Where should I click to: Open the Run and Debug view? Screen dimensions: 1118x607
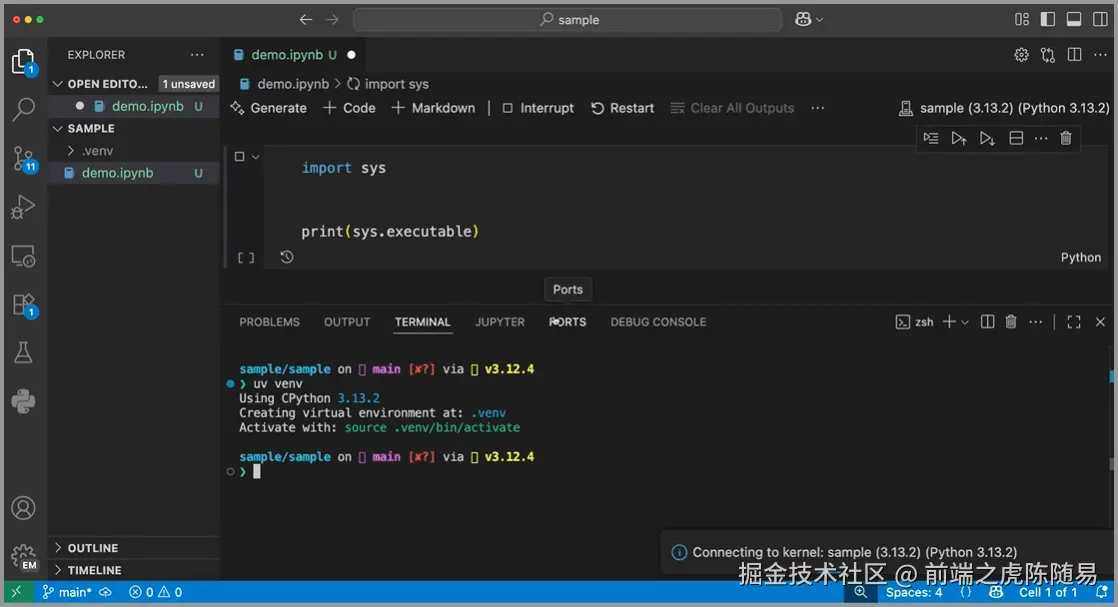[23, 207]
